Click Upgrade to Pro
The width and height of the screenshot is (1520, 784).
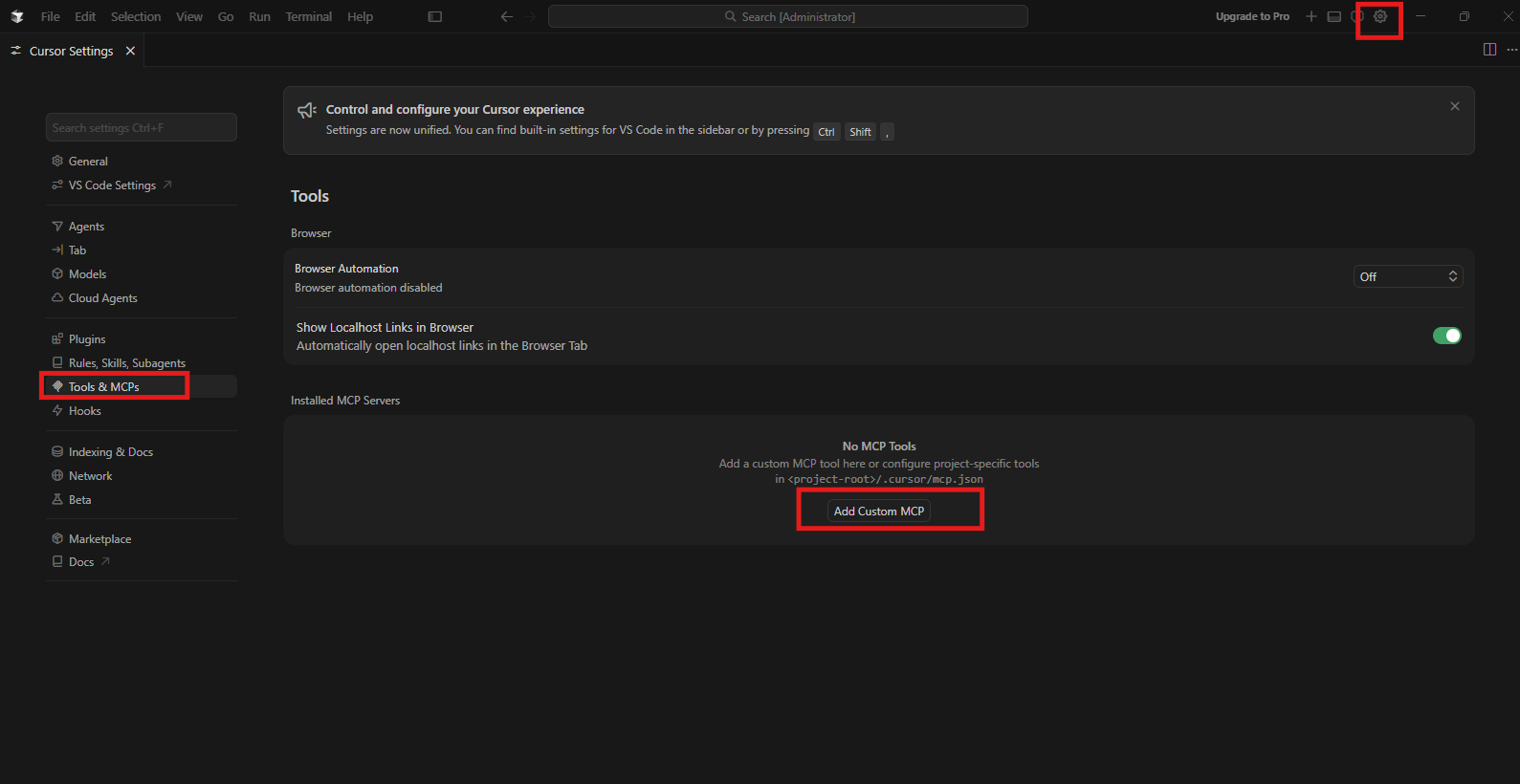(1252, 16)
